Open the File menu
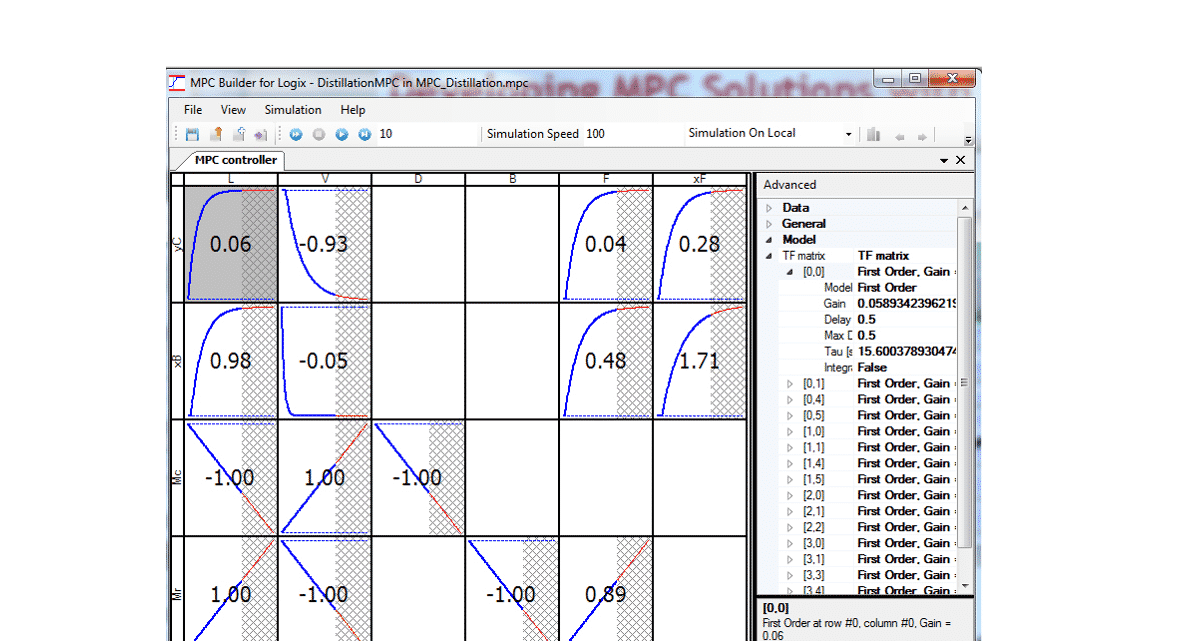 [x=193, y=110]
